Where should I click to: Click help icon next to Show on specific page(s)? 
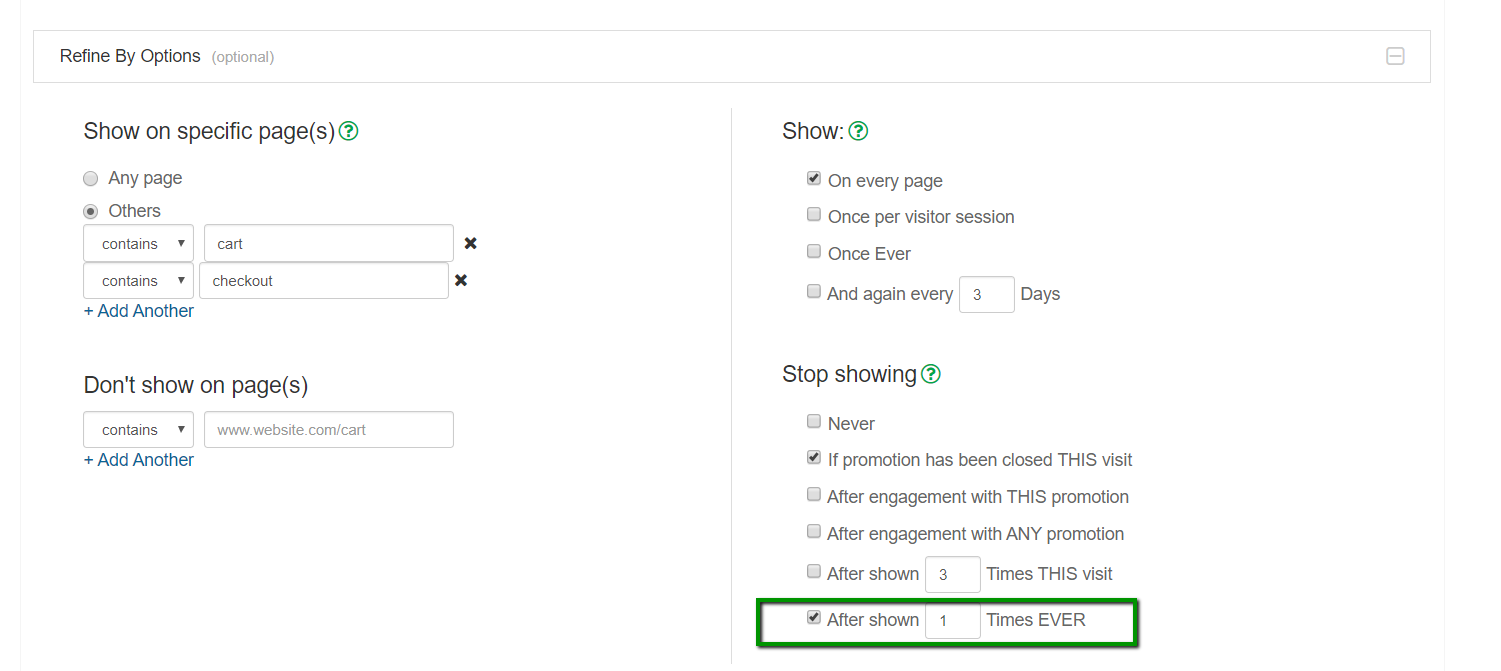click(348, 131)
